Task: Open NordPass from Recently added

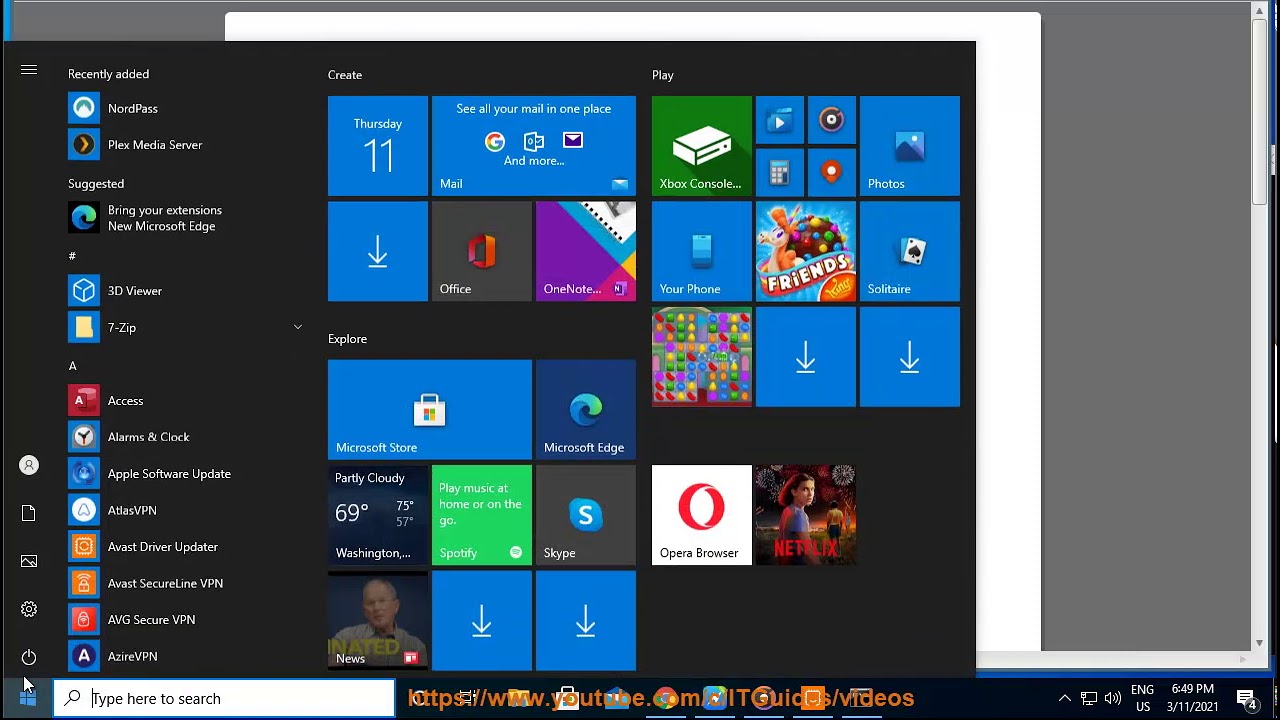Action: tap(185, 108)
